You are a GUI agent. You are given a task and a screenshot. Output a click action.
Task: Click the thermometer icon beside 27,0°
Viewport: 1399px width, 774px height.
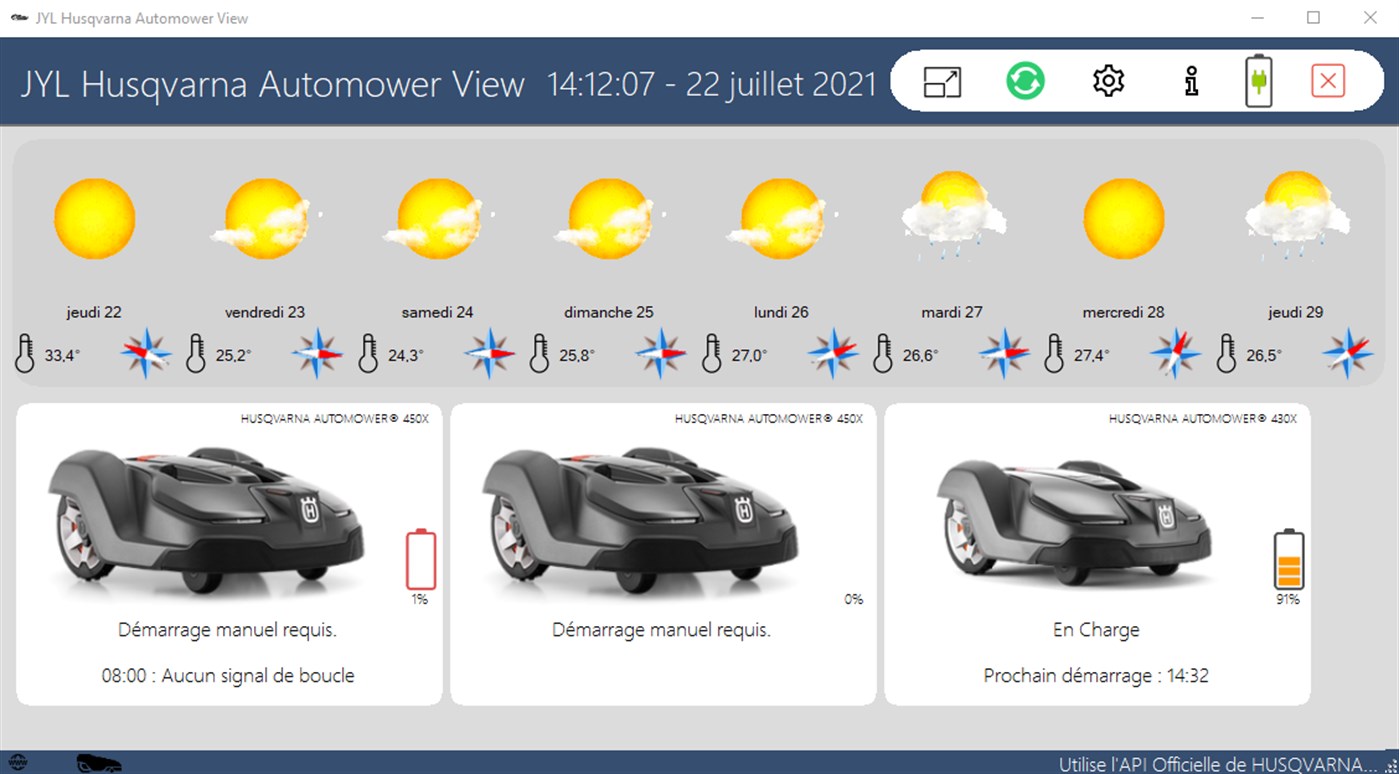pos(711,354)
